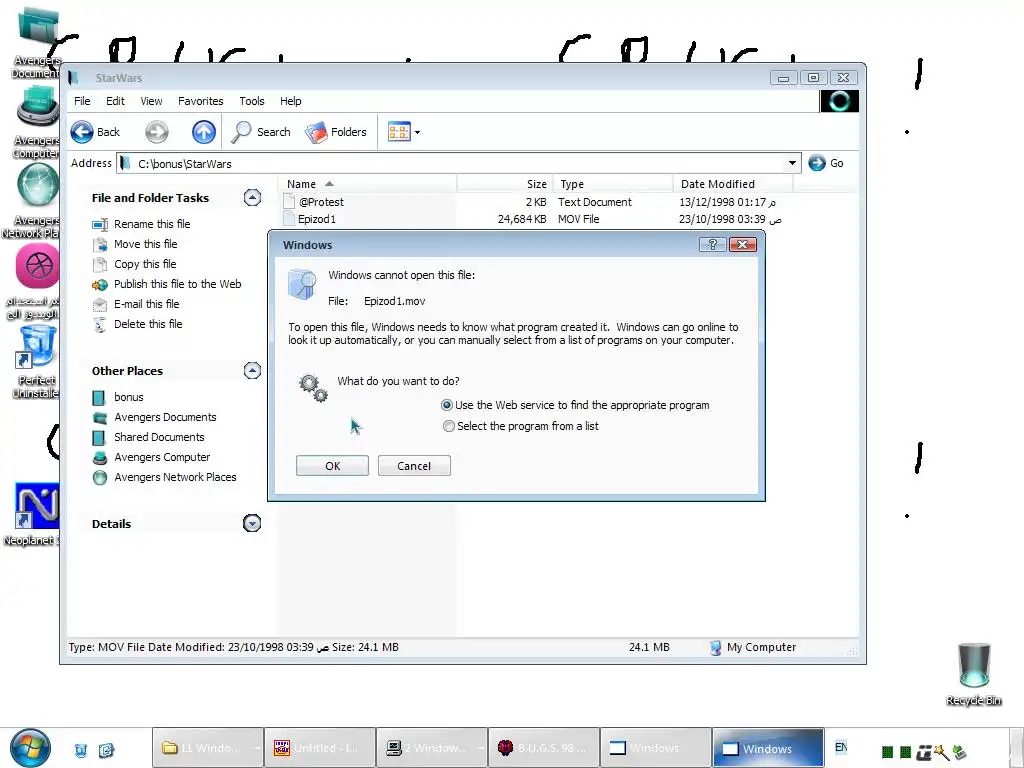Open the Favorites menu

point(200,101)
